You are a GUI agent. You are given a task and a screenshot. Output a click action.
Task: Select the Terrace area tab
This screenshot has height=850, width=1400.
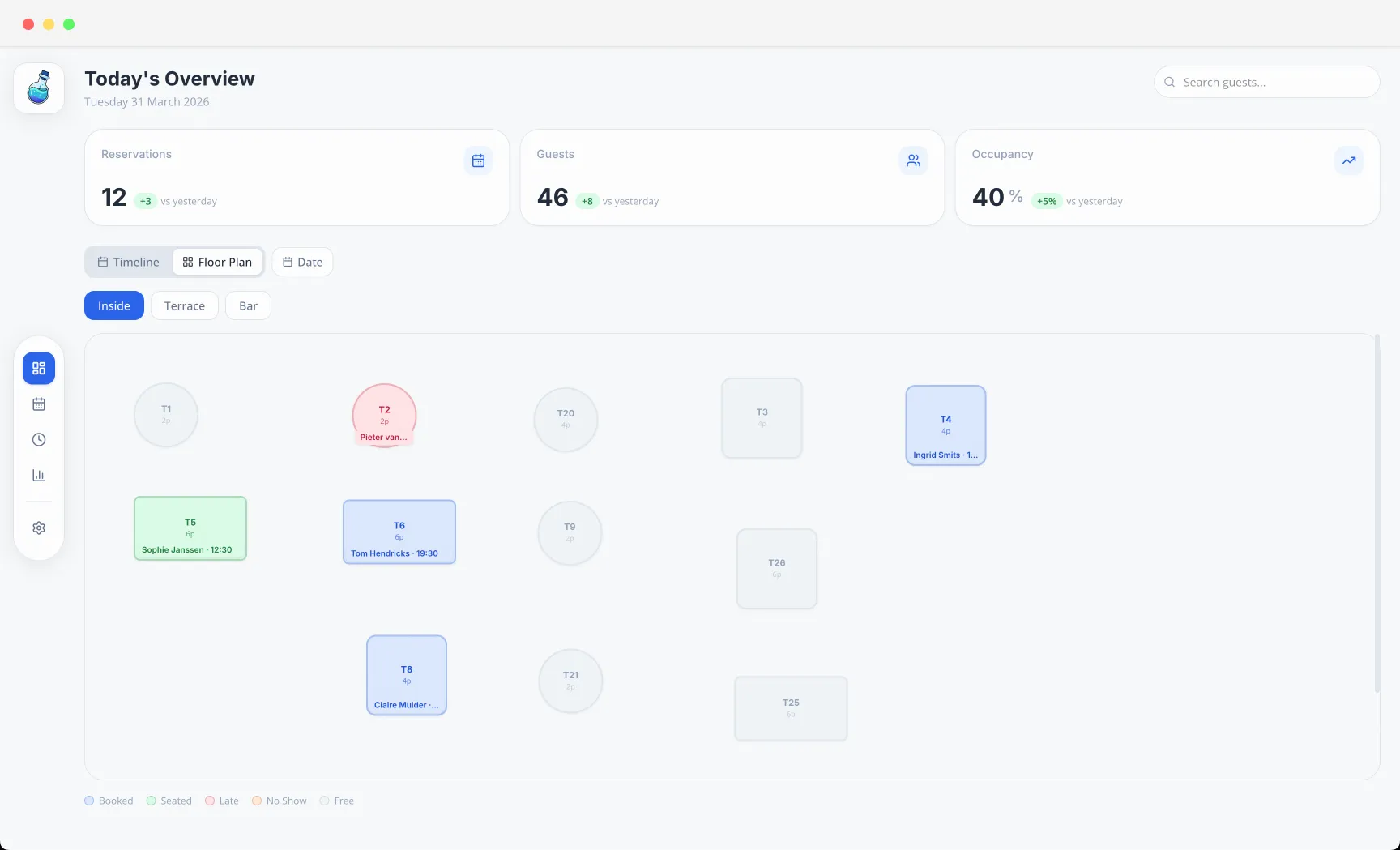click(185, 305)
